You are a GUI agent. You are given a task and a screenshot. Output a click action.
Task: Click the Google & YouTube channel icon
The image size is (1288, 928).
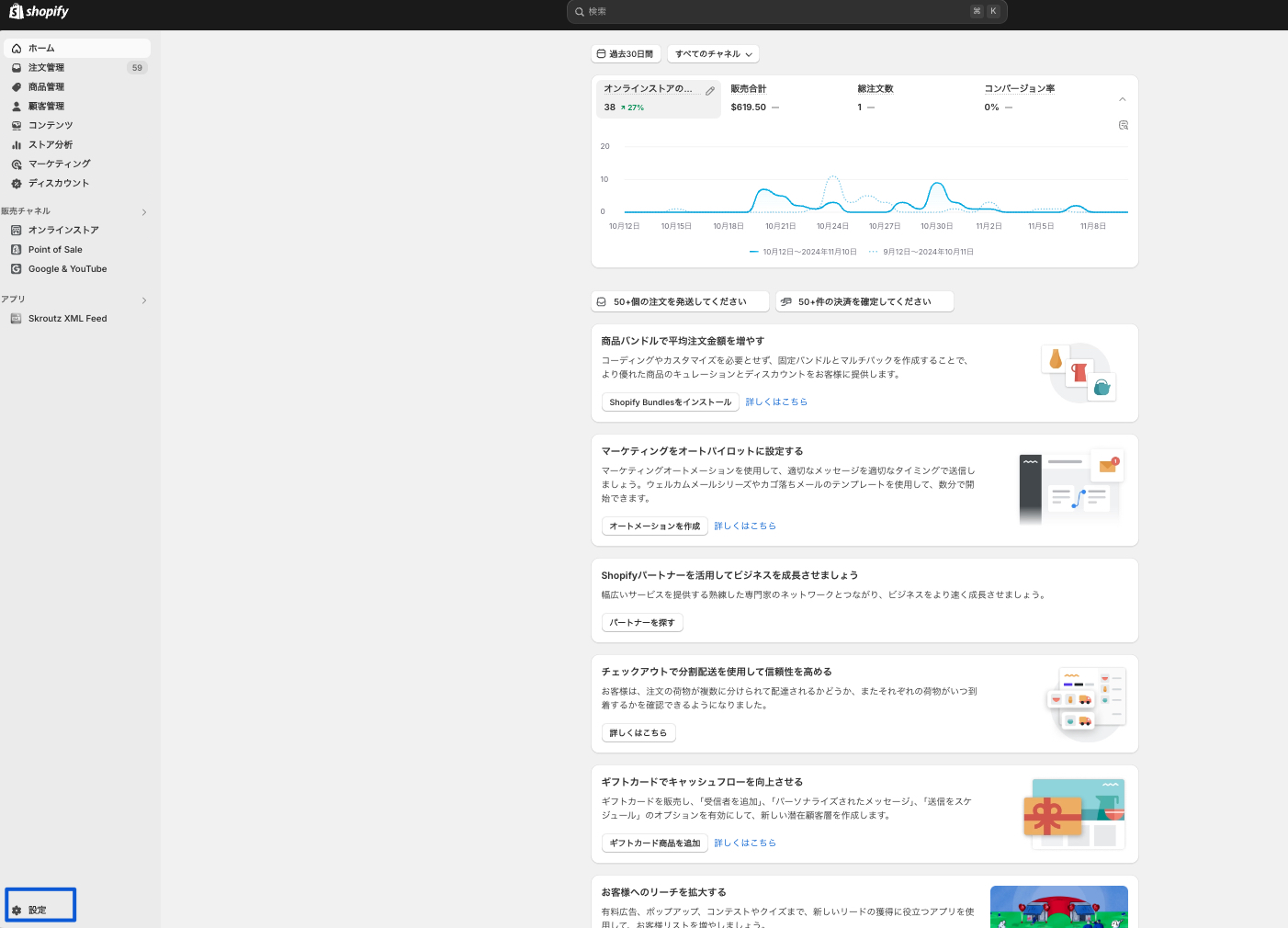coord(17,269)
